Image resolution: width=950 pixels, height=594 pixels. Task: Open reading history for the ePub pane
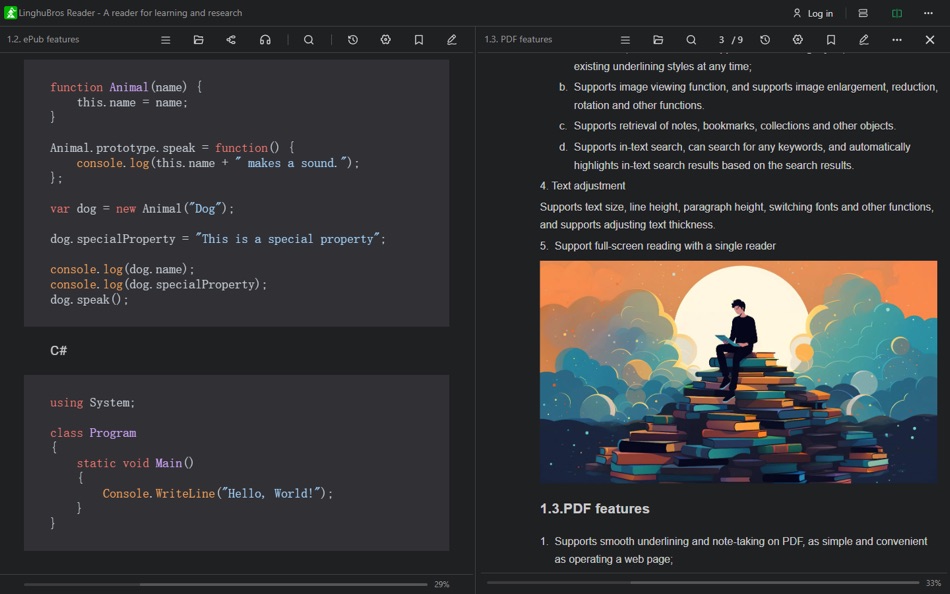pyautogui.click(x=351, y=39)
